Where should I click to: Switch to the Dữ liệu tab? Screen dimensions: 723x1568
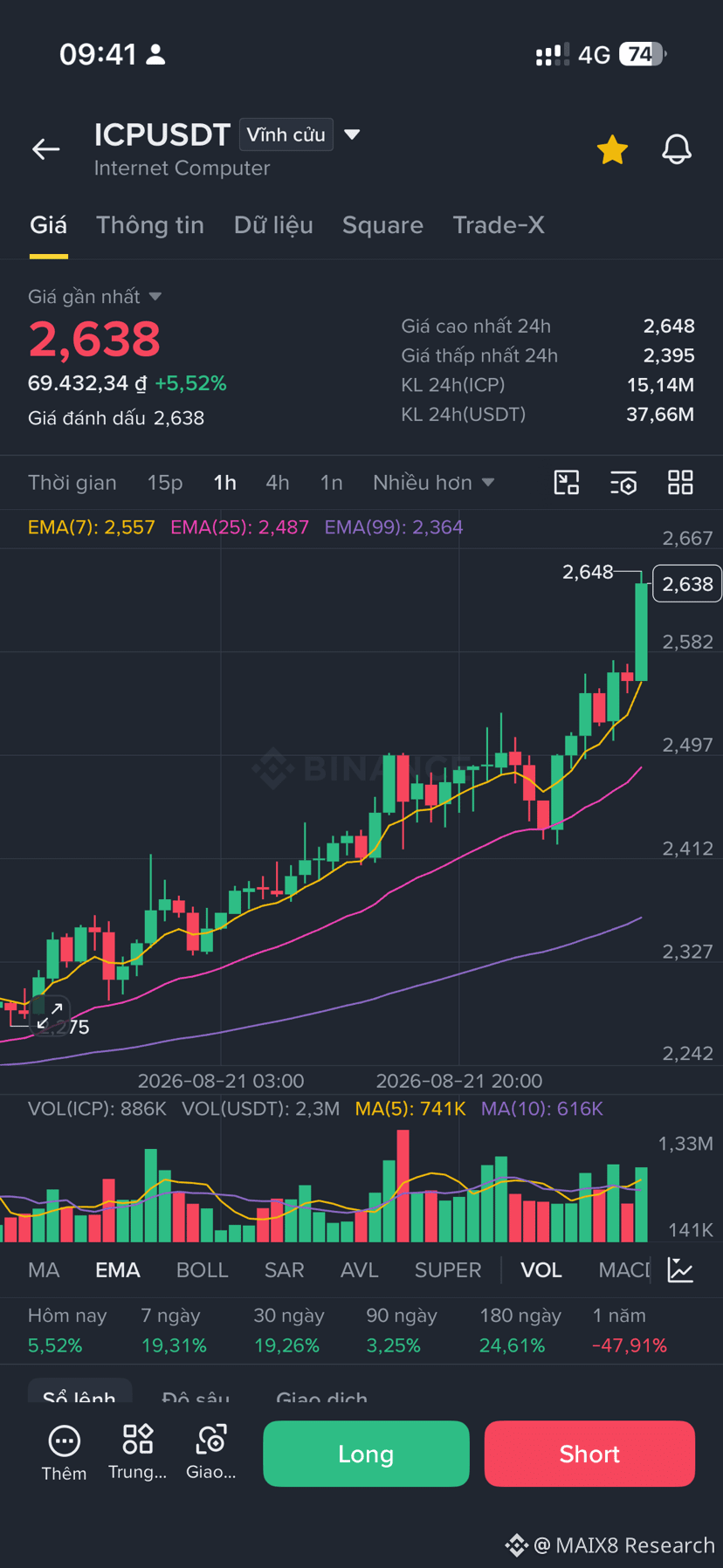point(273,225)
